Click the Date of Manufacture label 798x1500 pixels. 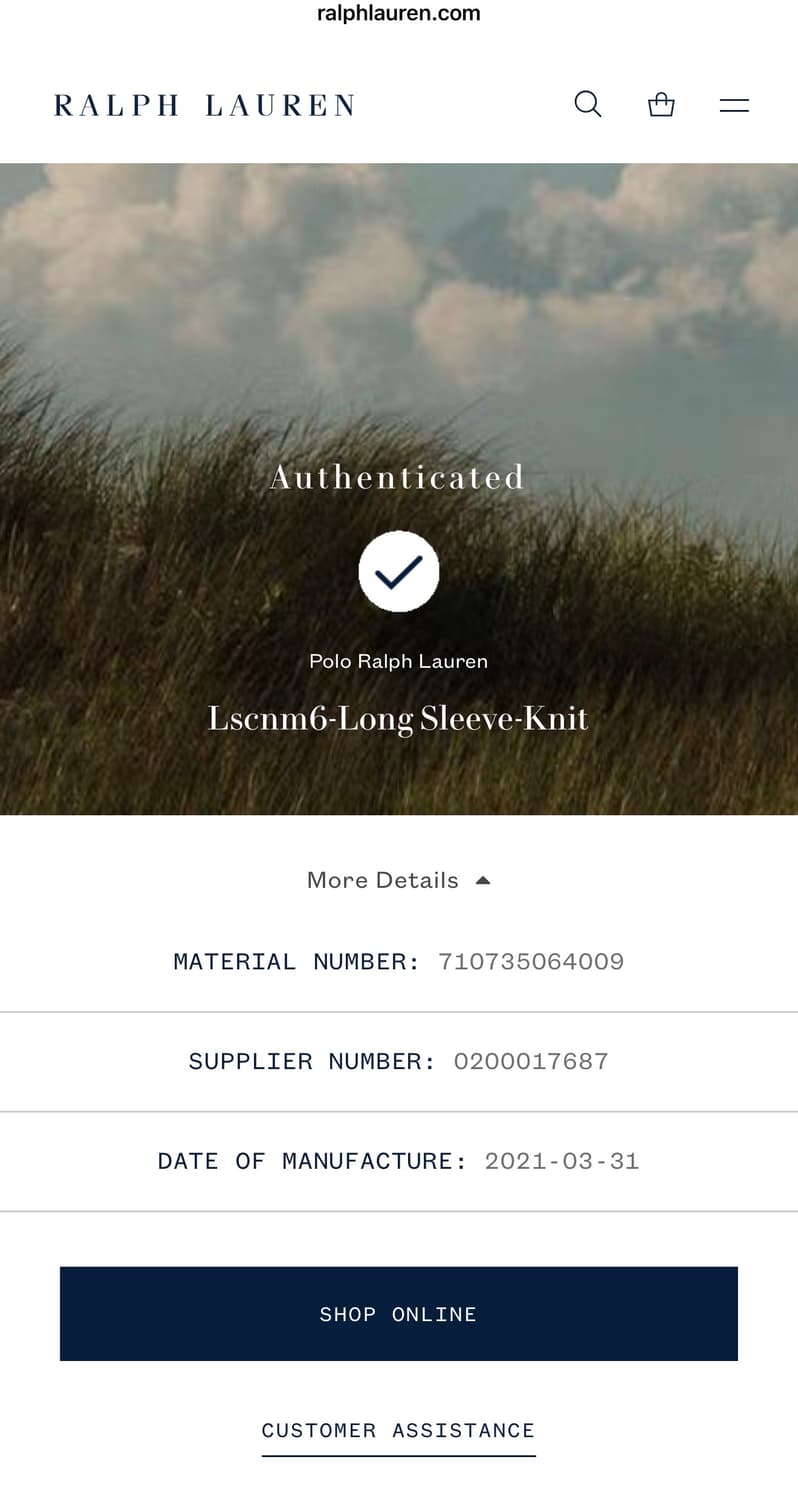312,1161
